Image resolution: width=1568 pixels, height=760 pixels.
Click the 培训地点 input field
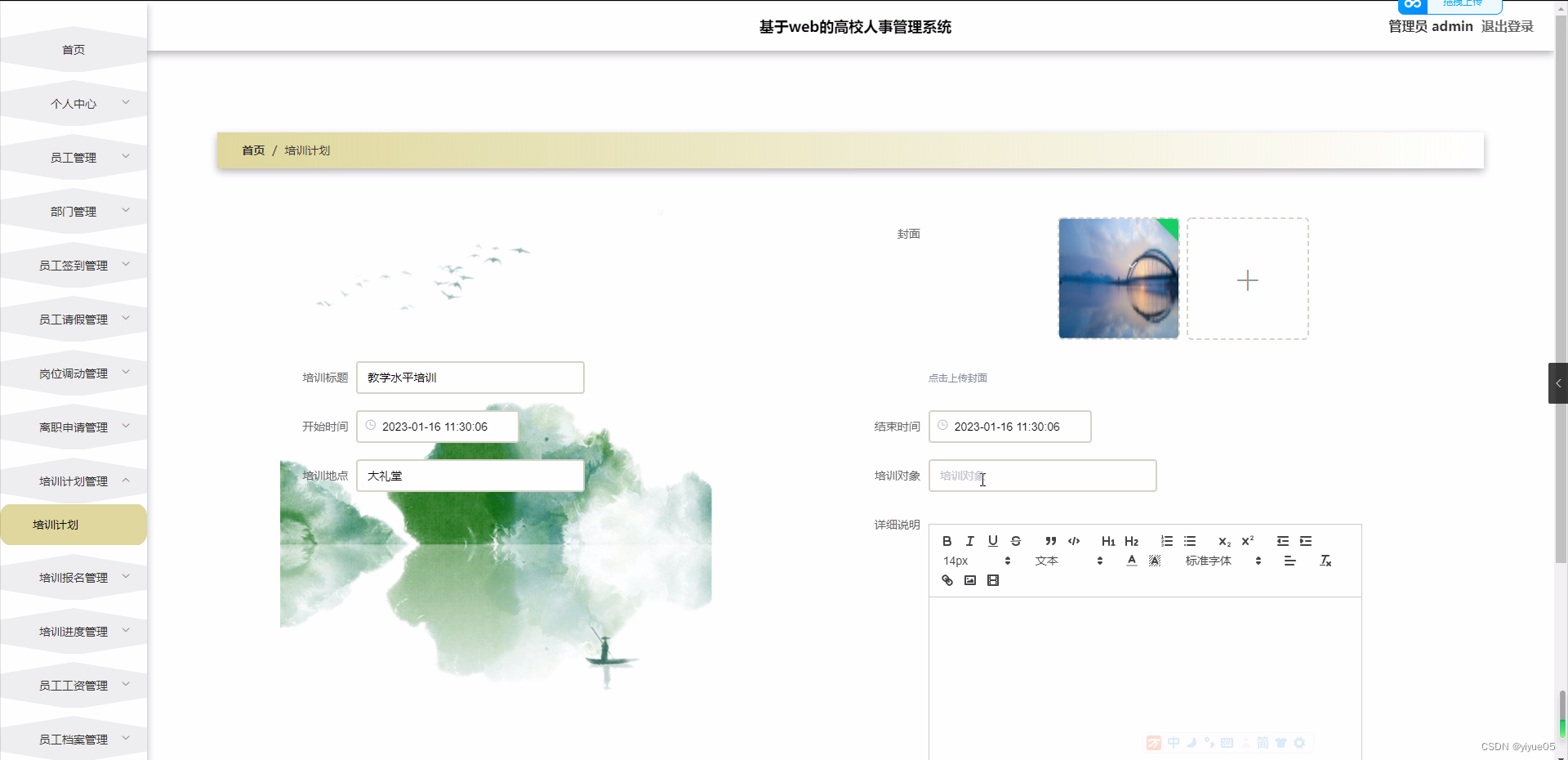(470, 476)
